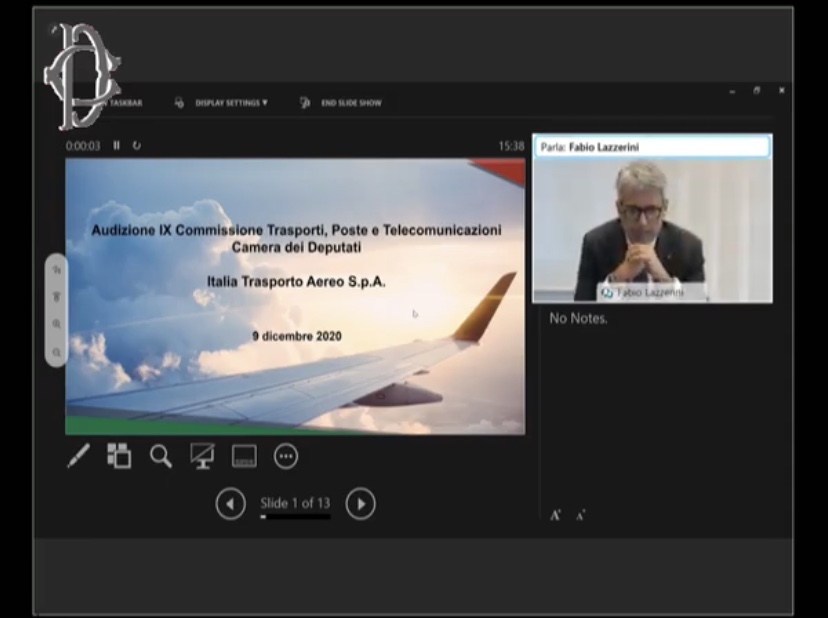Click the zoom out icon on floating toolbar
This screenshot has width=828, height=618.
click(x=56, y=352)
